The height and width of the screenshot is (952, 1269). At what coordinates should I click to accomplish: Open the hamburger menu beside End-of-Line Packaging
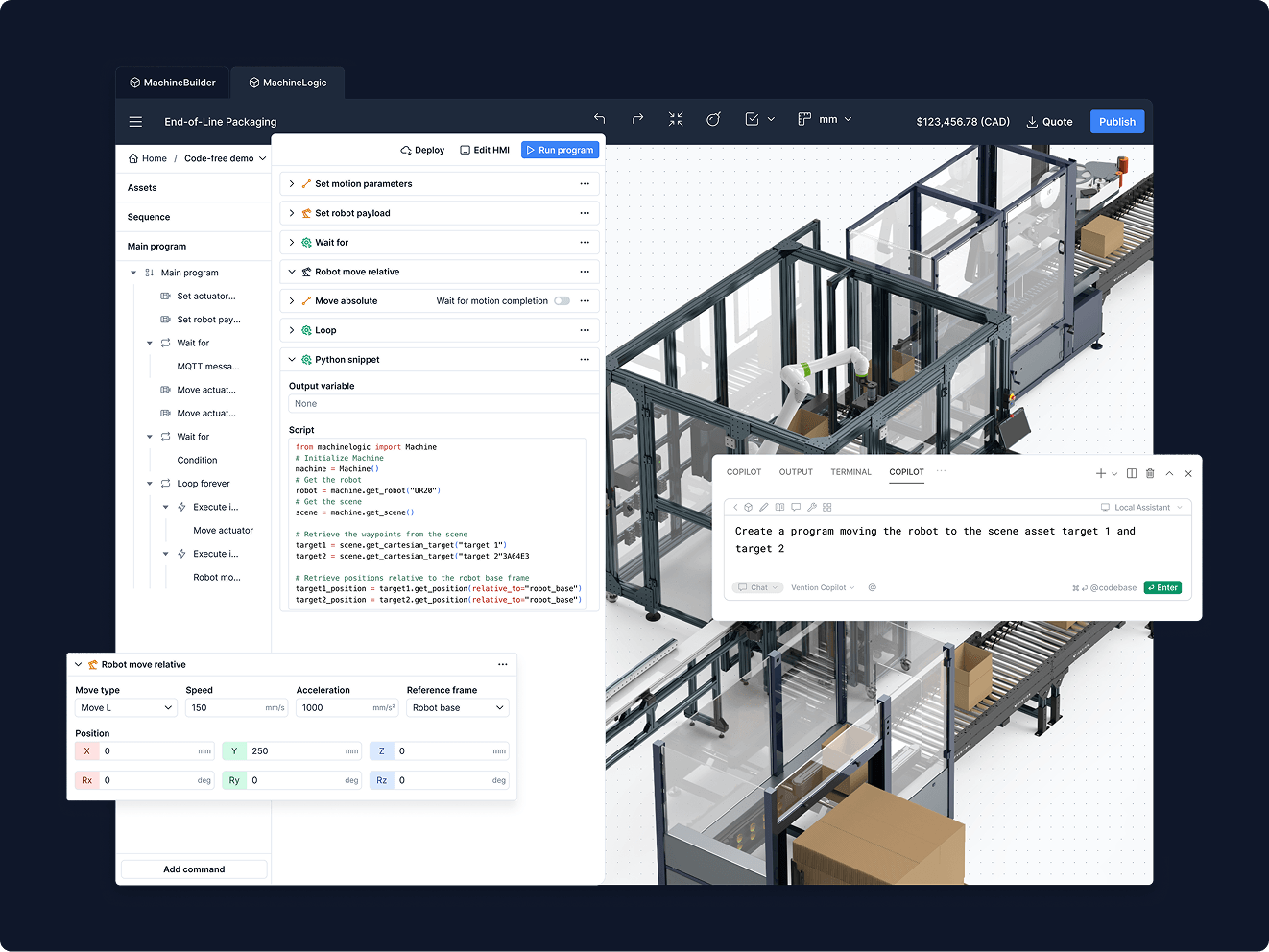(x=135, y=122)
